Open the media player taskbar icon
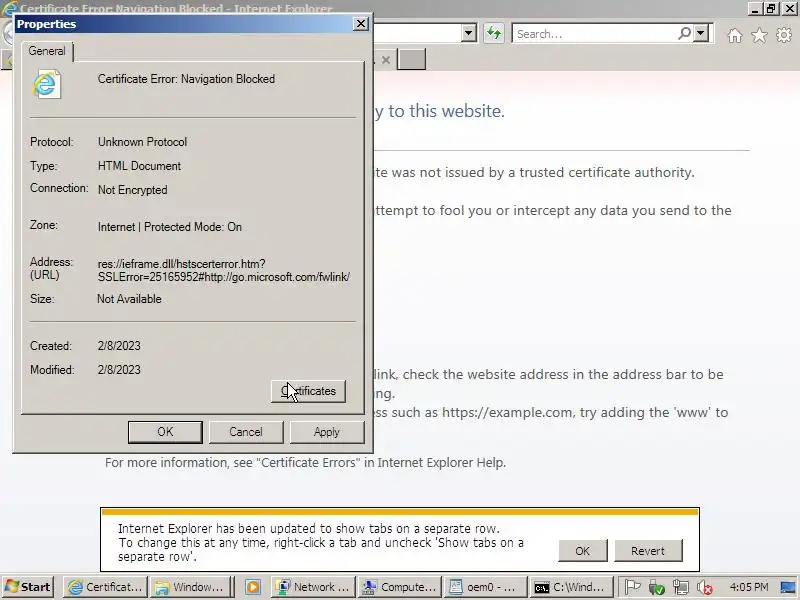The width and height of the screenshot is (800, 600). pyautogui.click(x=253, y=587)
